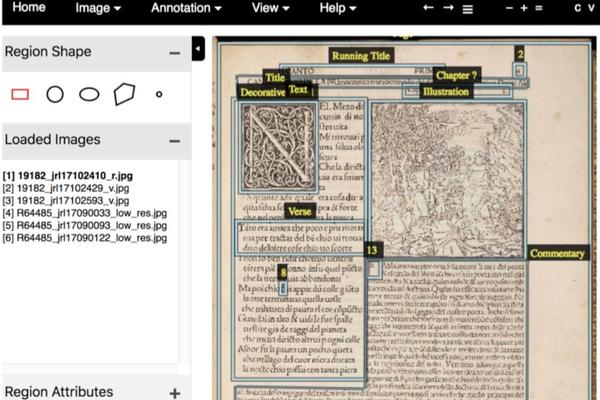
Task: Zoom in using the plus icon
Action: tap(524, 8)
